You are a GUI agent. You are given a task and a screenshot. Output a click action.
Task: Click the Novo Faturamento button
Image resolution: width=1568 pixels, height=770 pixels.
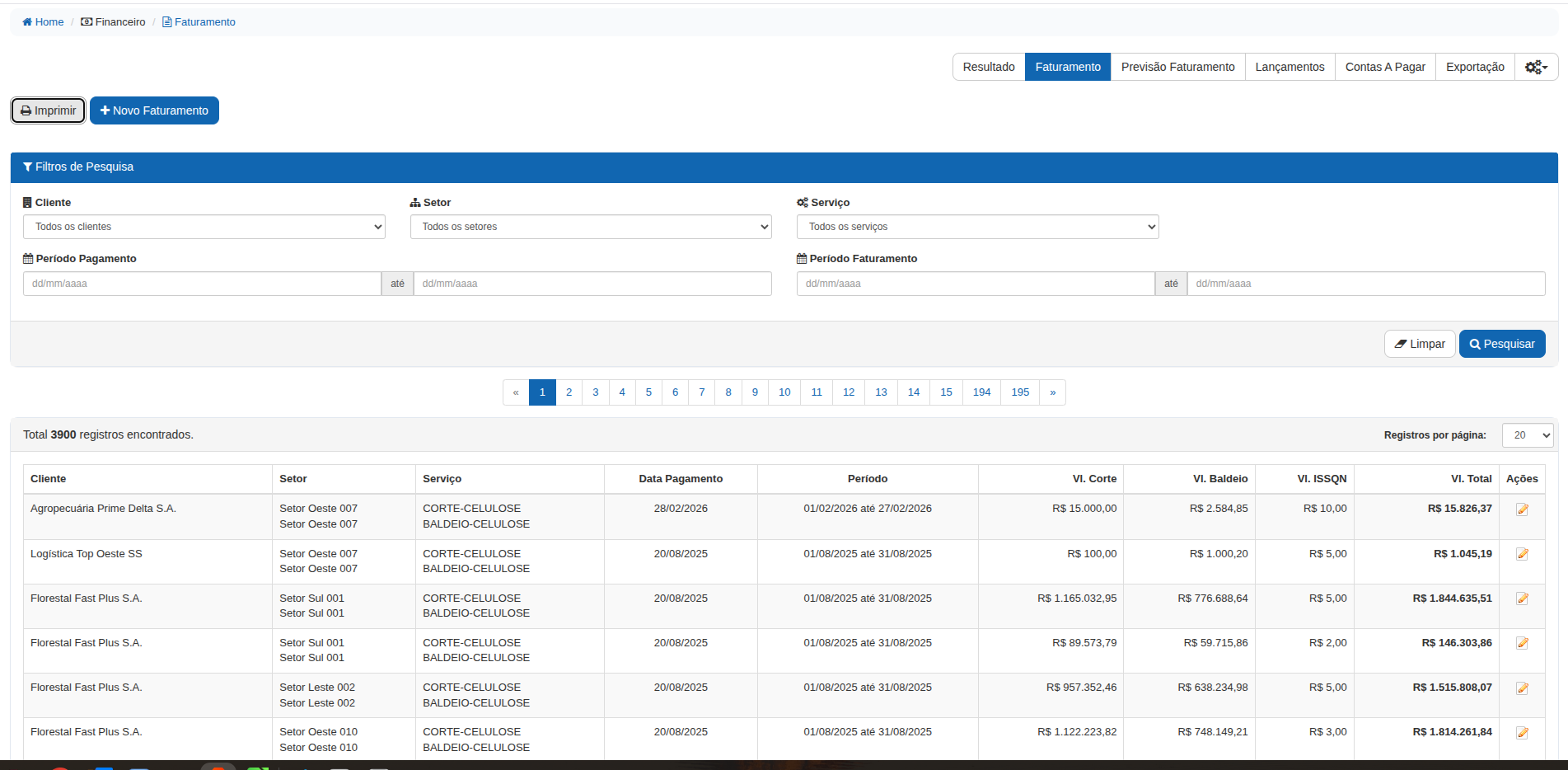[154, 110]
